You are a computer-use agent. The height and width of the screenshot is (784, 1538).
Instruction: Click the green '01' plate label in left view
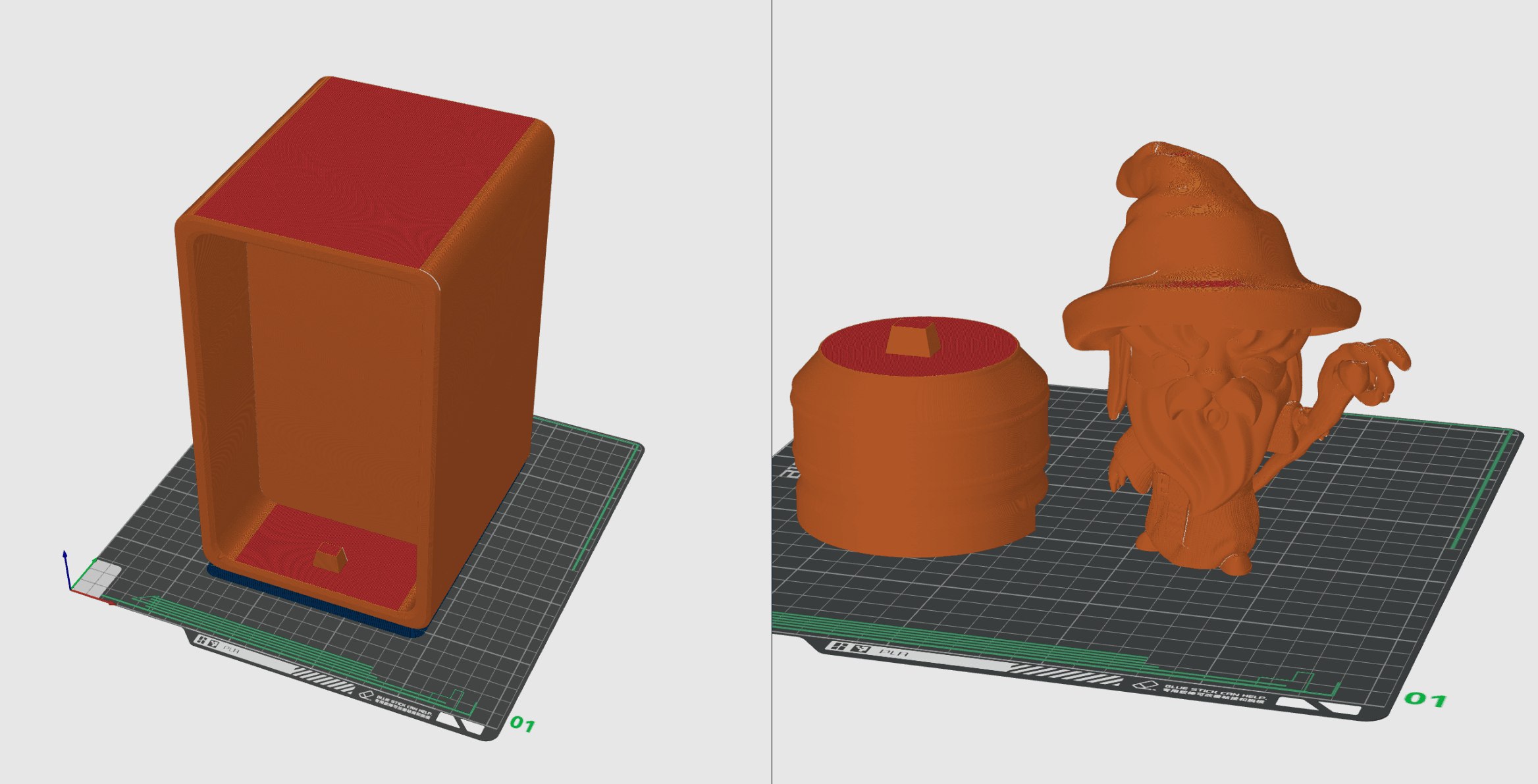[523, 724]
